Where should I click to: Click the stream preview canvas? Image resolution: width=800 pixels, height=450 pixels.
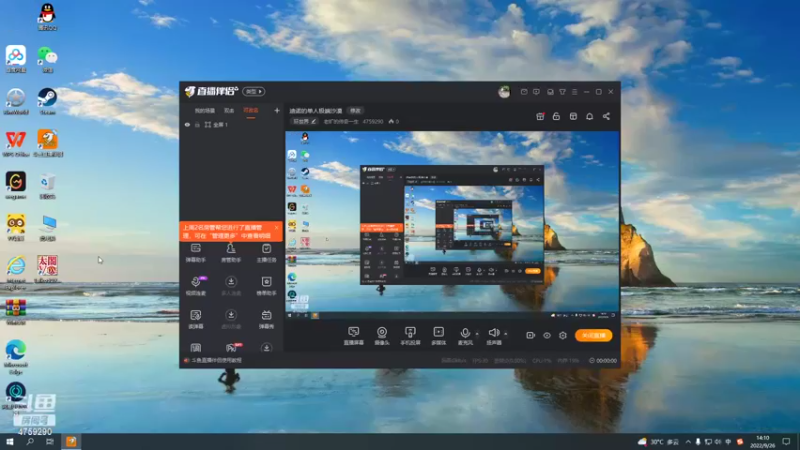point(452,225)
